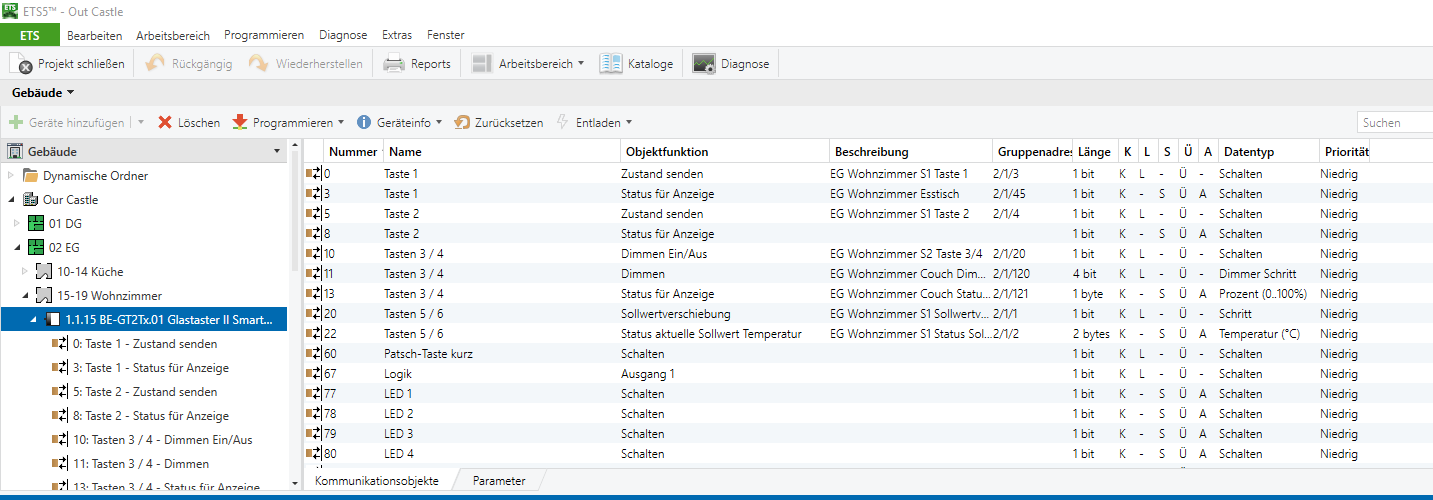Open the Kataloge book icon
The width and height of the screenshot is (1433, 500).
click(611, 64)
